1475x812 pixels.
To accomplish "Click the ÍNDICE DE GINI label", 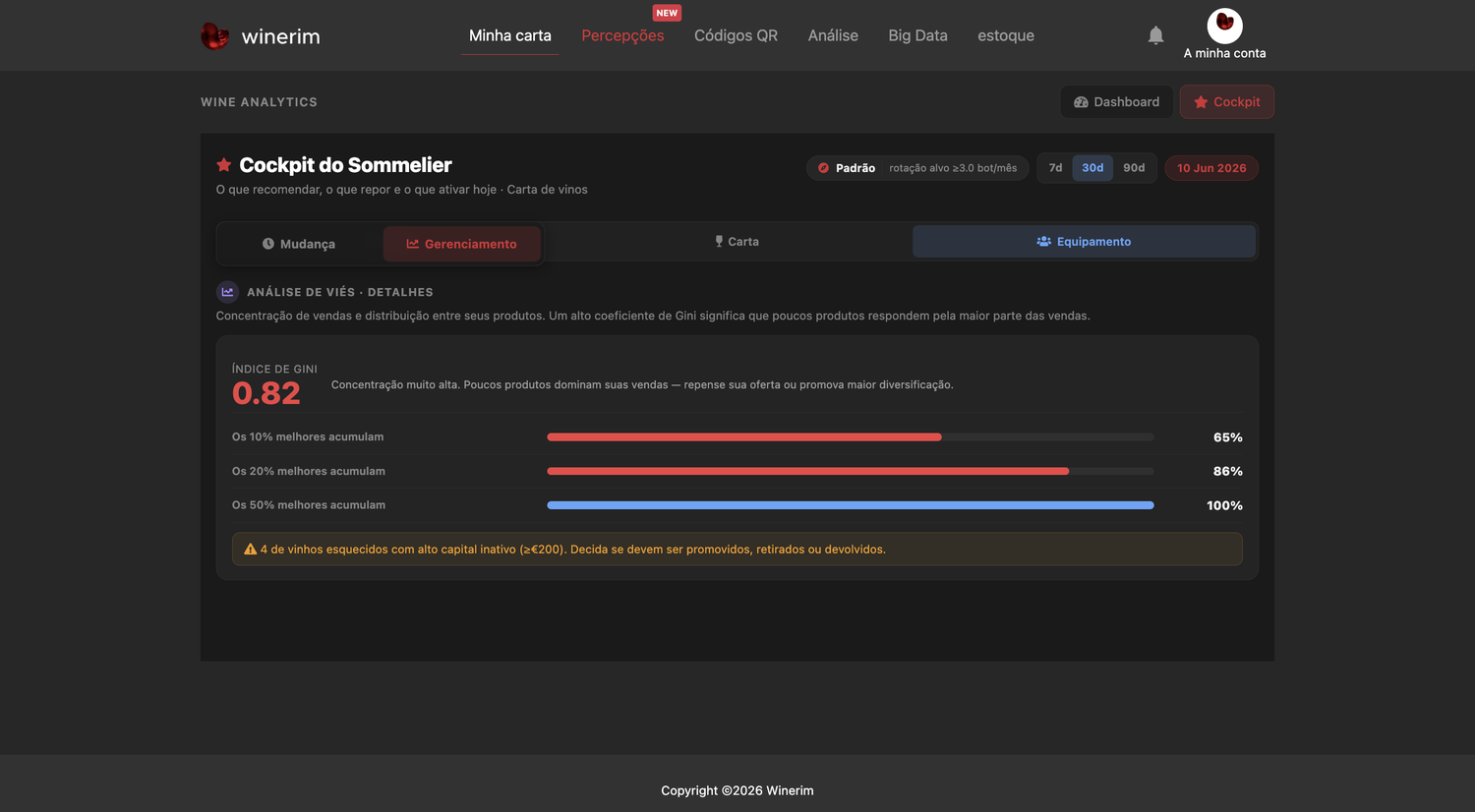I will 274,369.
